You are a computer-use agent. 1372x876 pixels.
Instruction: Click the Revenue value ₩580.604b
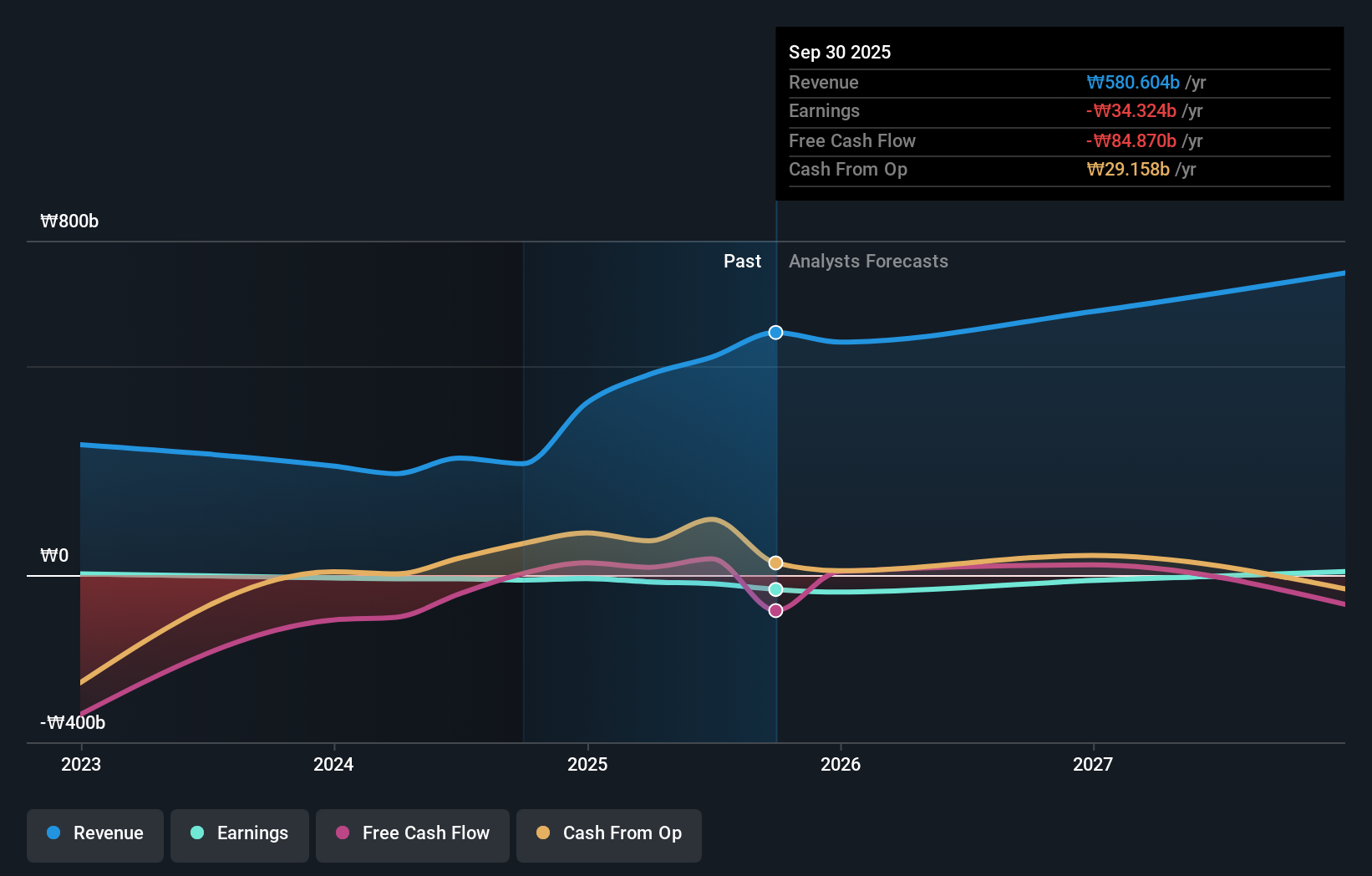point(1133,82)
